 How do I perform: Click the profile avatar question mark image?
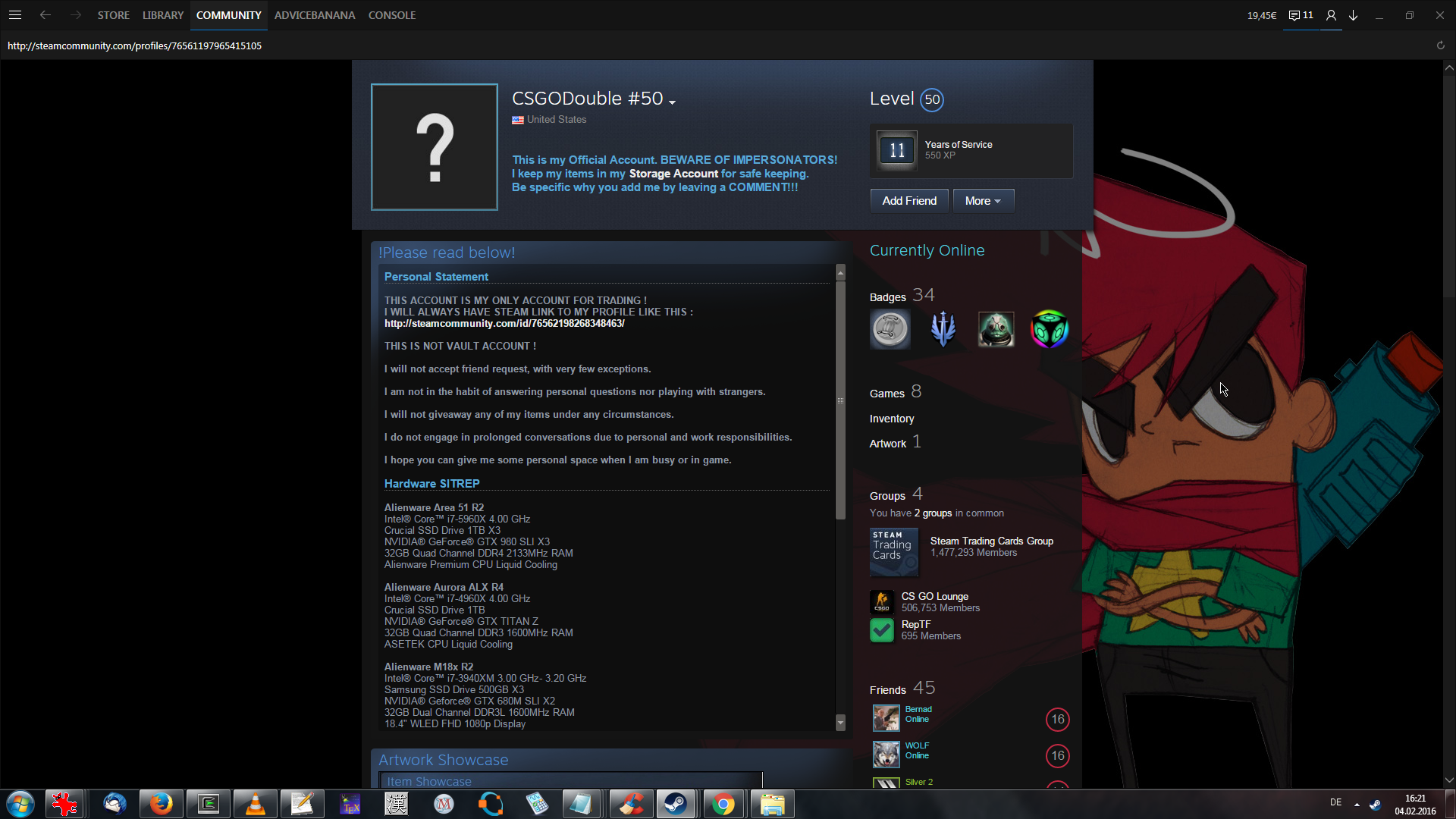pyautogui.click(x=434, y=147)
